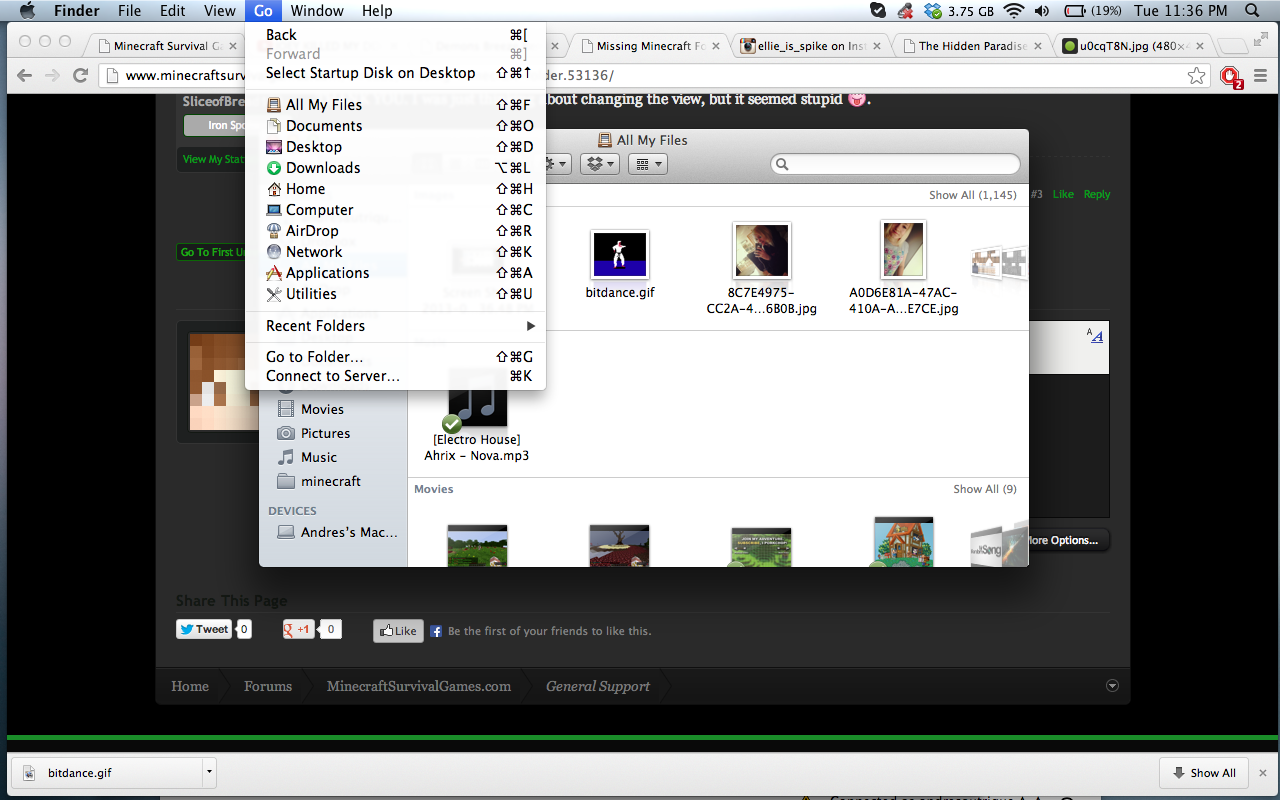Click the Facebook Like button
1280x800 pixels.
pyautogui.click(x=398, y=631)
